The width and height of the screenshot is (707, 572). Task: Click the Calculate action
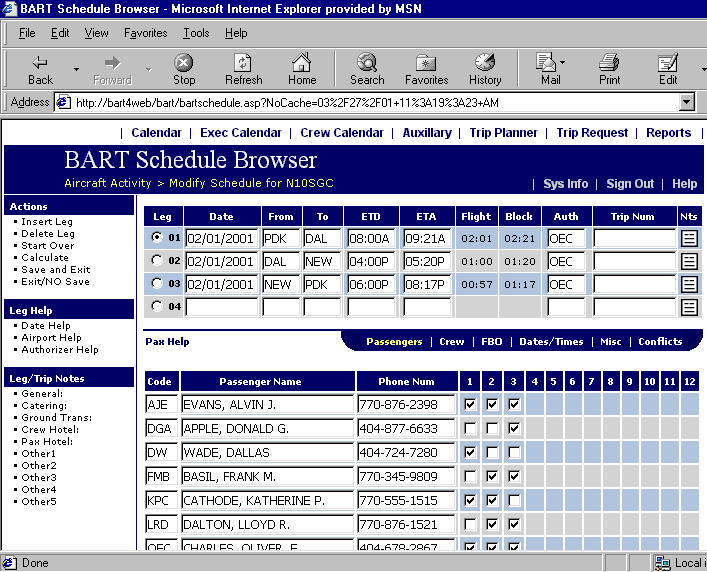click(x=45, y=258)
